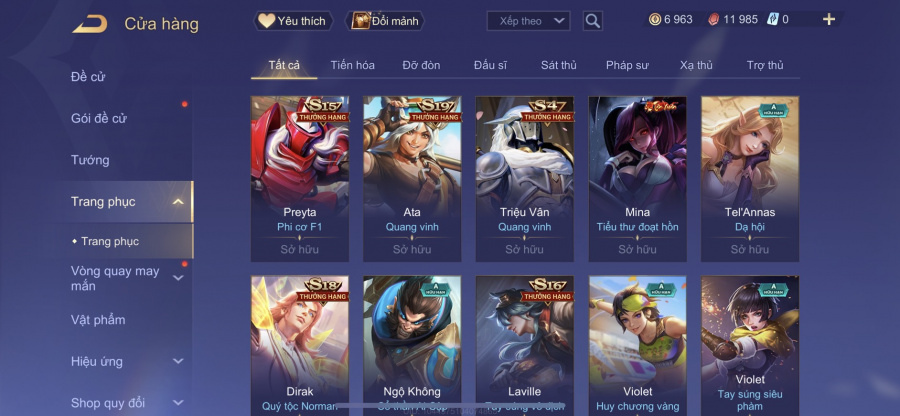Tap the red ruby currency icon
Image resolution: width=900 pixels, height=416 pixels.
714,20
